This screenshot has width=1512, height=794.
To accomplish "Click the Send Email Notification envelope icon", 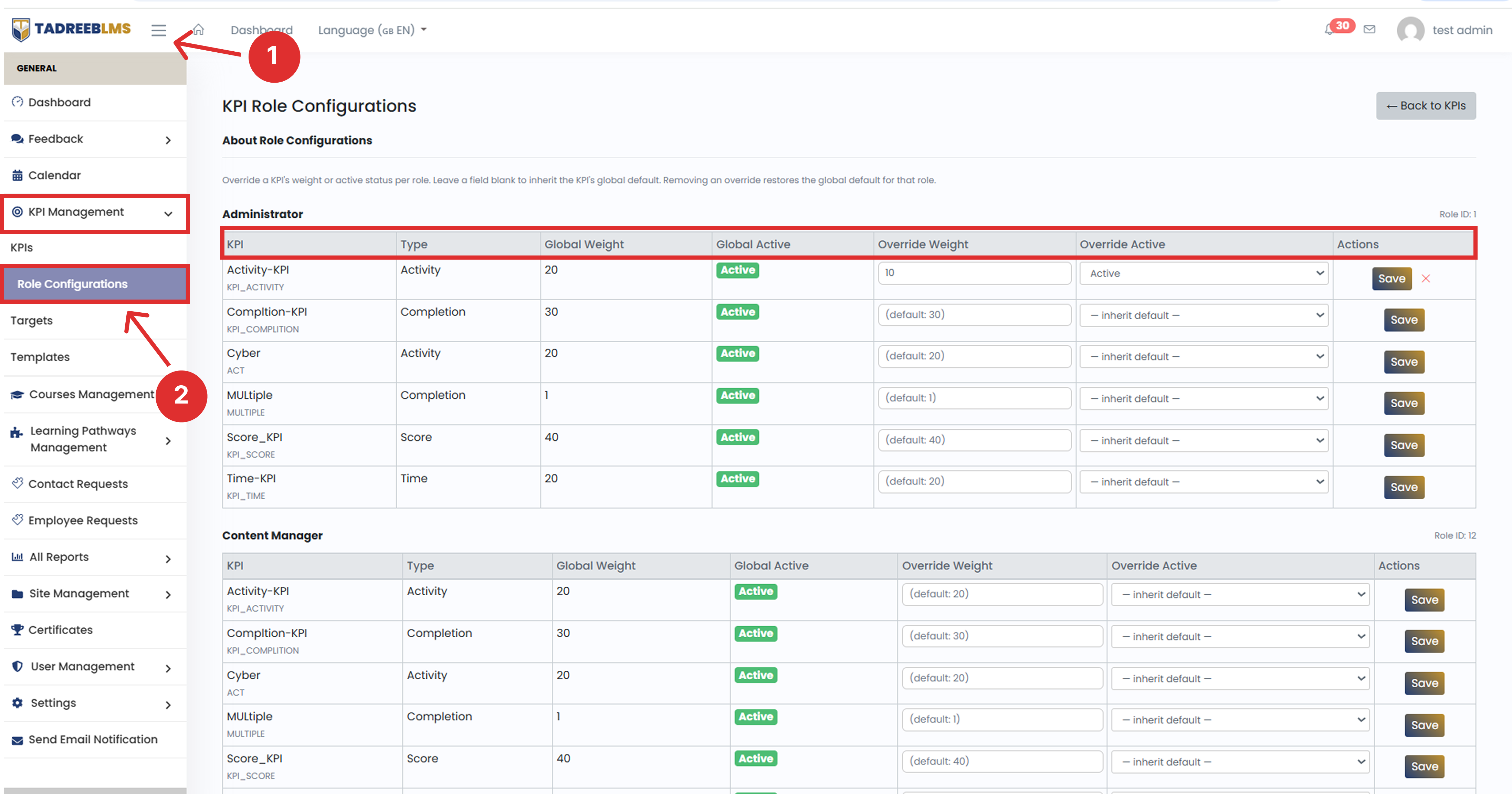I will coord(18,740).
